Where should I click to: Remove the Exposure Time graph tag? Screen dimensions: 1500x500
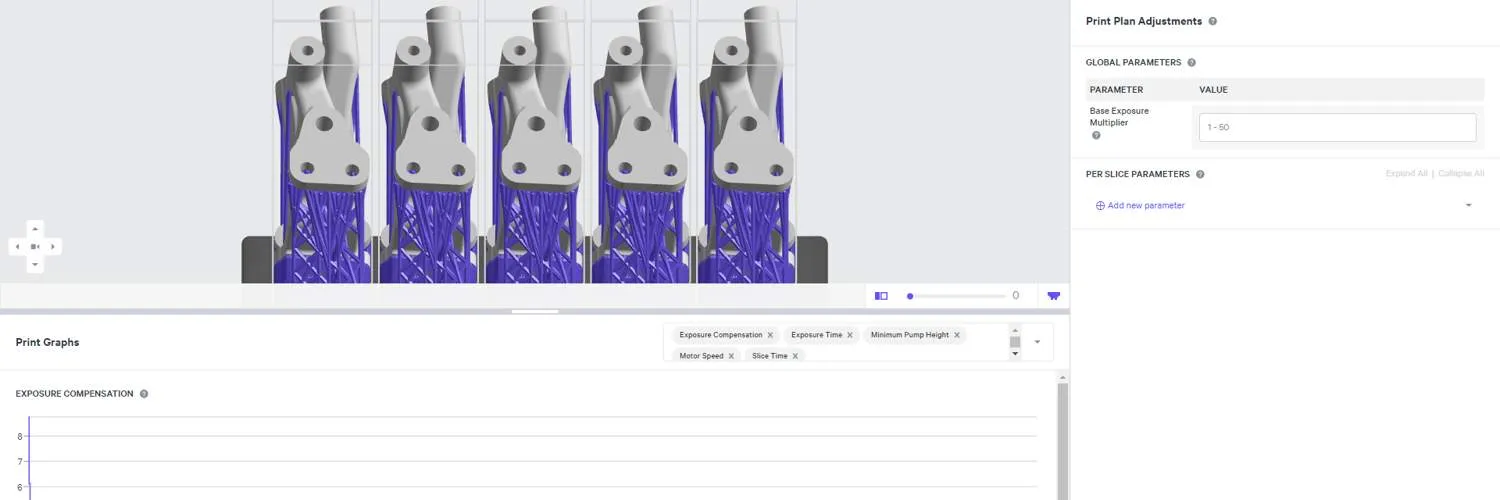click(850, 335)
